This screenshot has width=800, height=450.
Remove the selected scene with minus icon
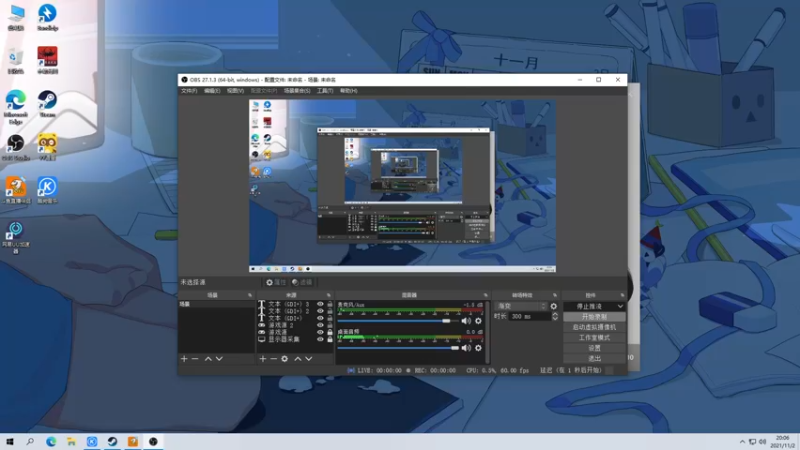195,359
